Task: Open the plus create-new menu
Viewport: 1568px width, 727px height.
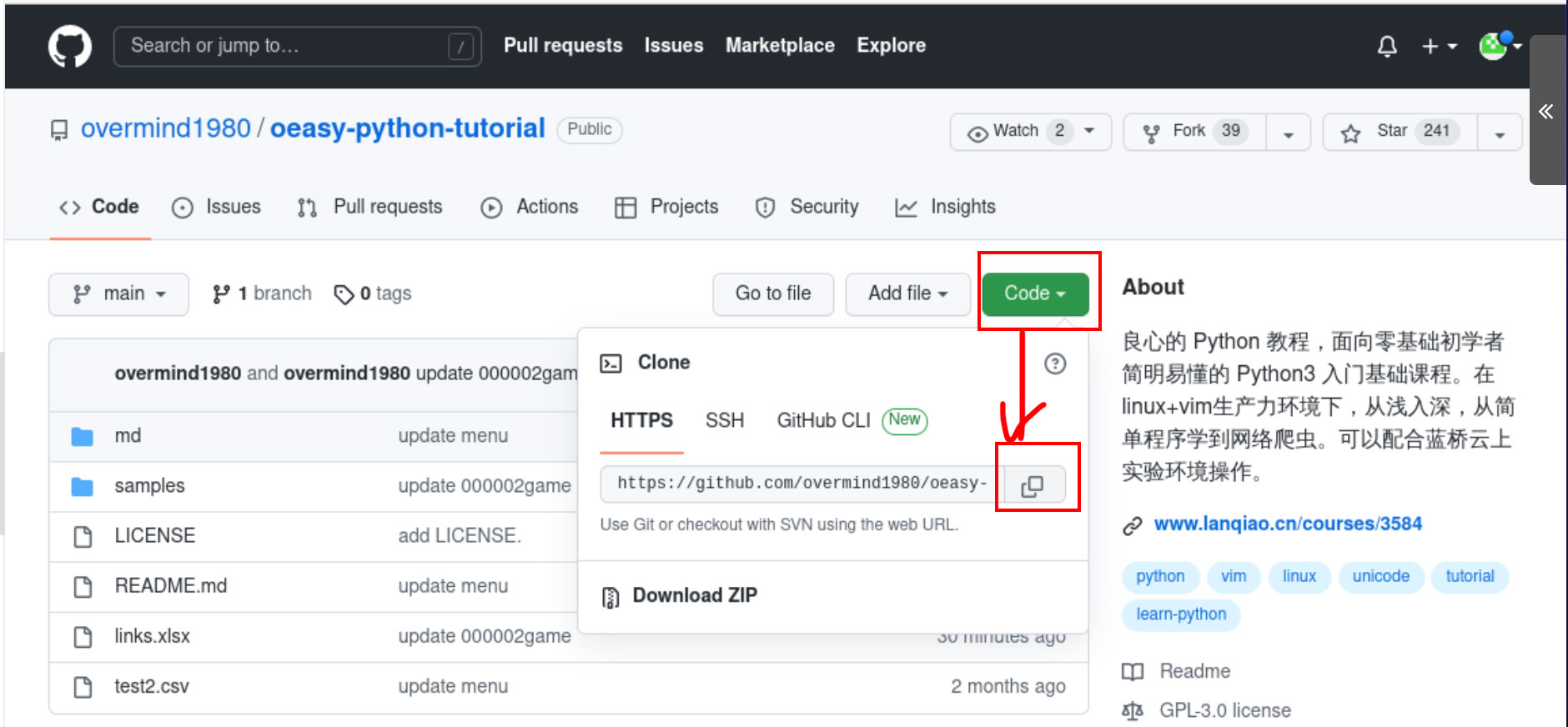Action: click(1440, 46)
